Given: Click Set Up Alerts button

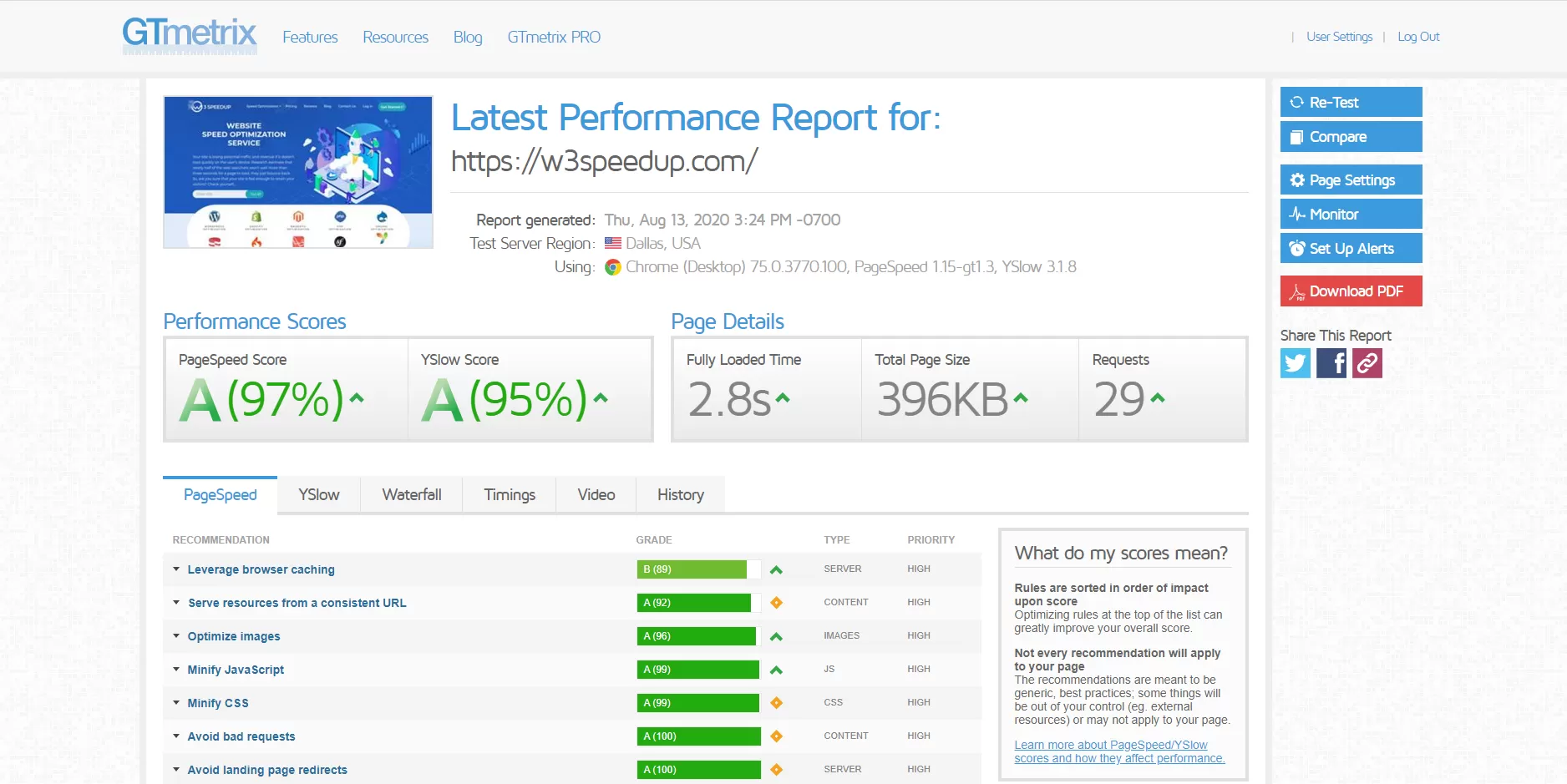Looking at the screenshot, I should click(x=1351, y=248).
